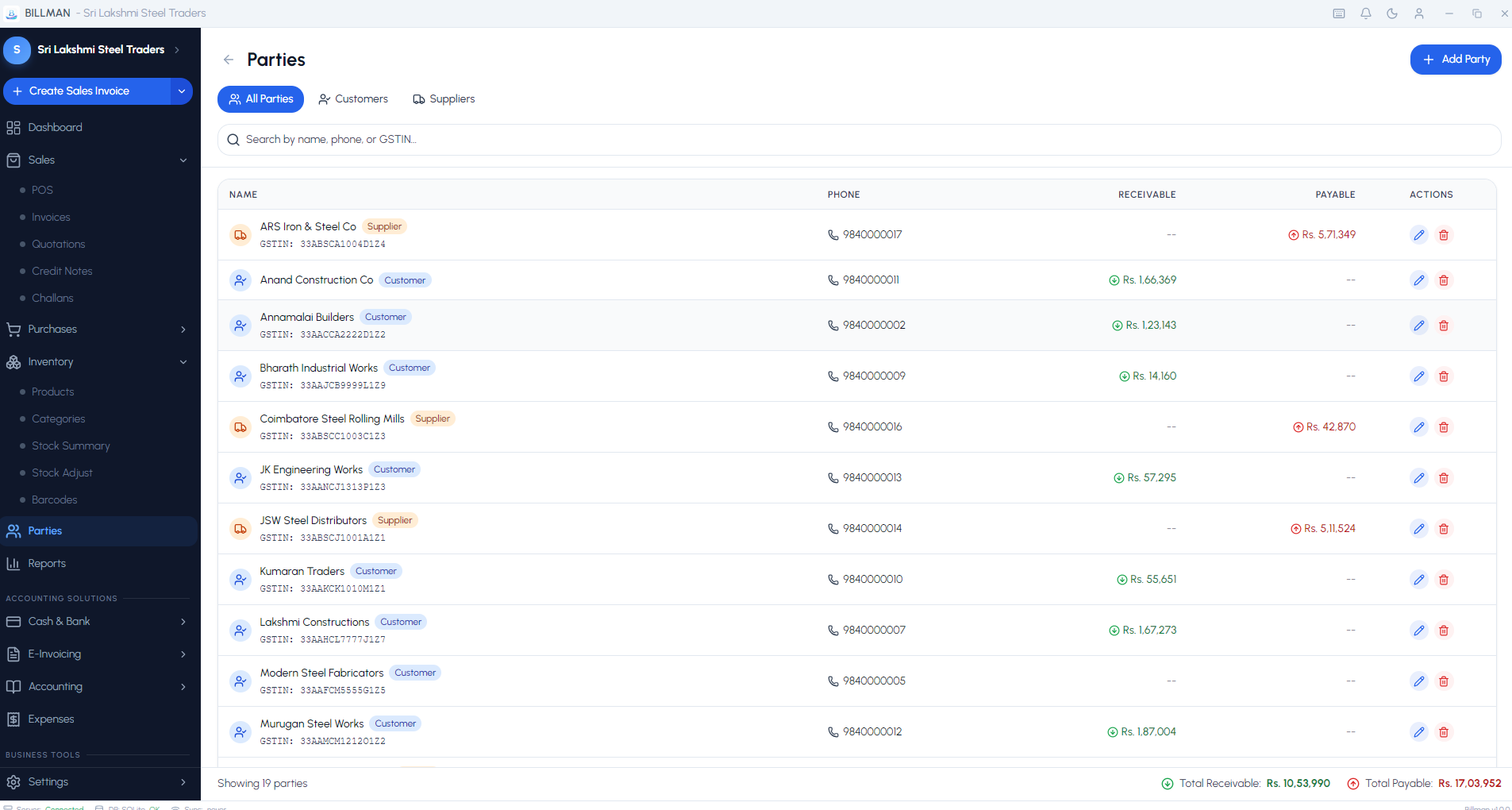Expand the Cash & Bank section

pos(183,622)
